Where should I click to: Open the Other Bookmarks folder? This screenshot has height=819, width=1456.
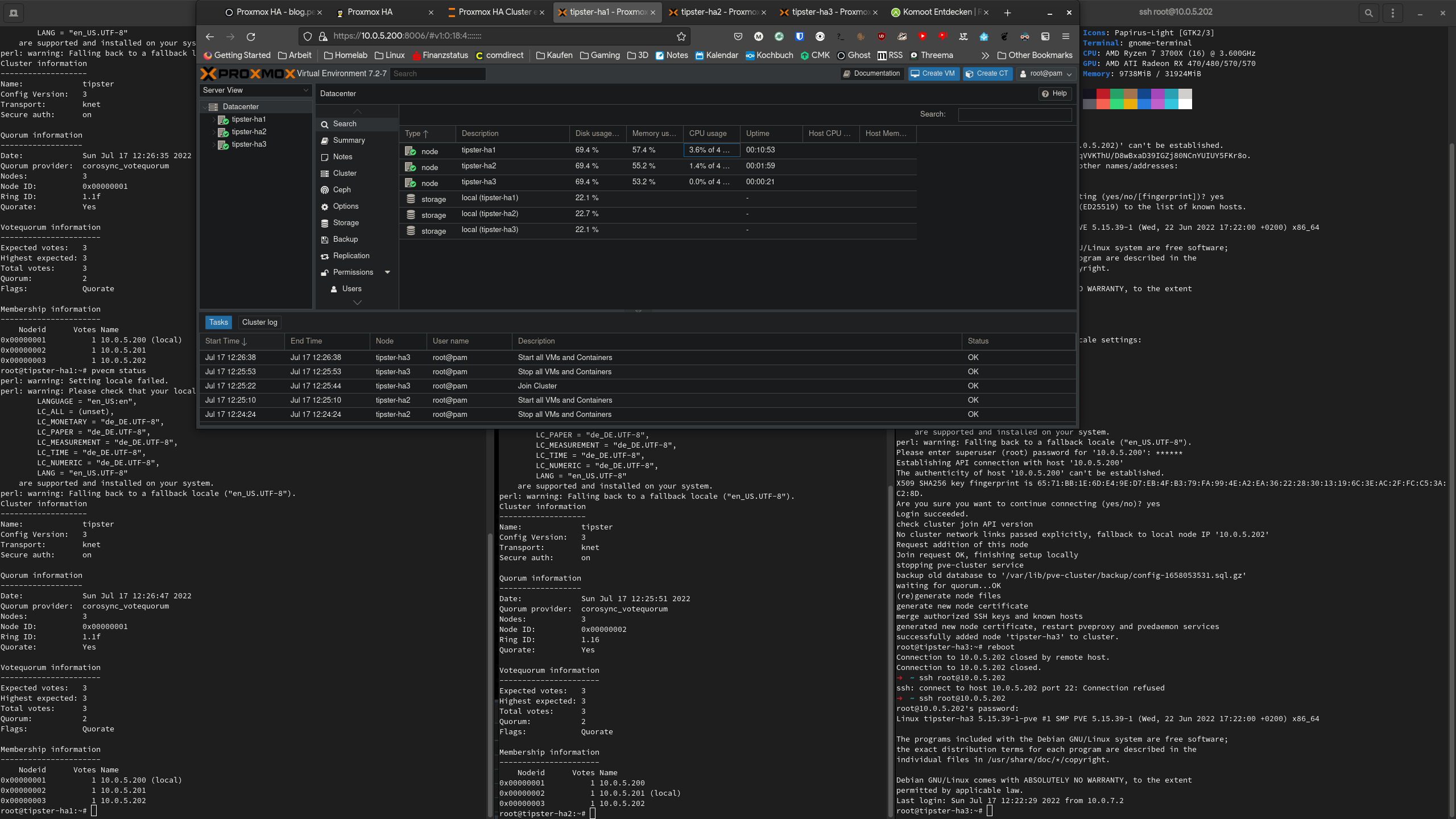coord(1035,55)
